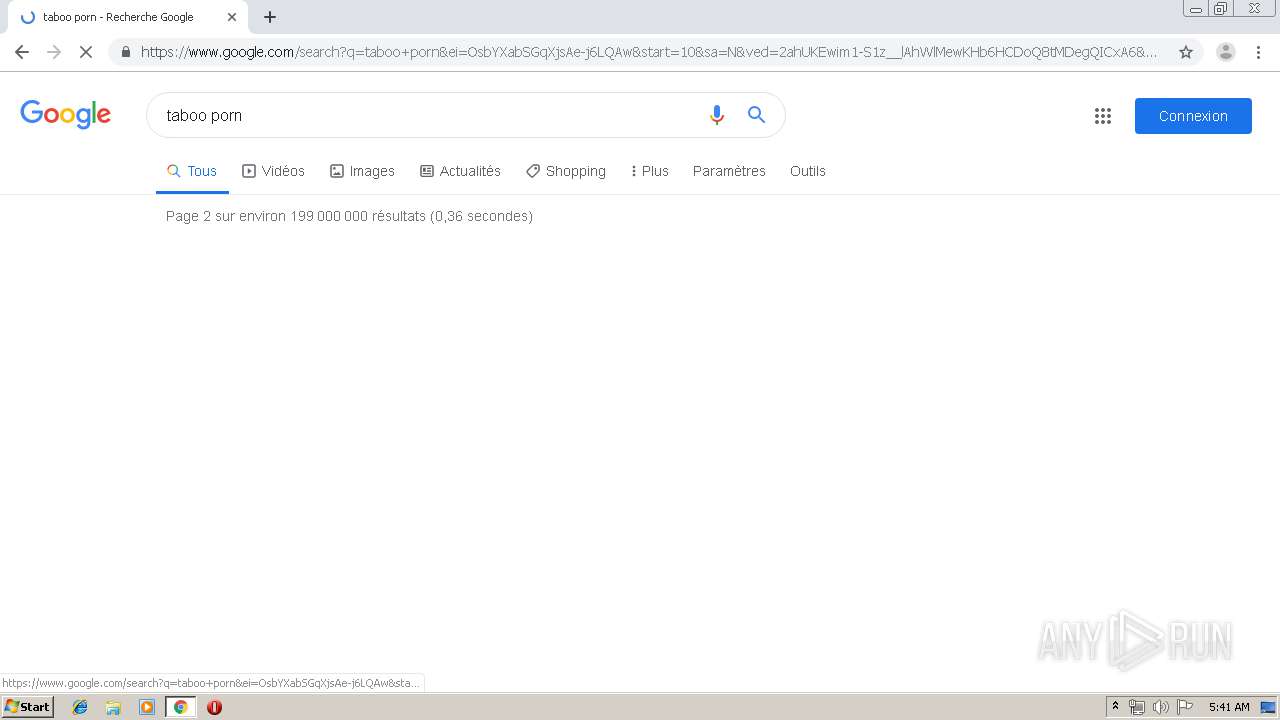Switch to the Images tab
Screen dimensions: 1280x720
tap(362, 171)
